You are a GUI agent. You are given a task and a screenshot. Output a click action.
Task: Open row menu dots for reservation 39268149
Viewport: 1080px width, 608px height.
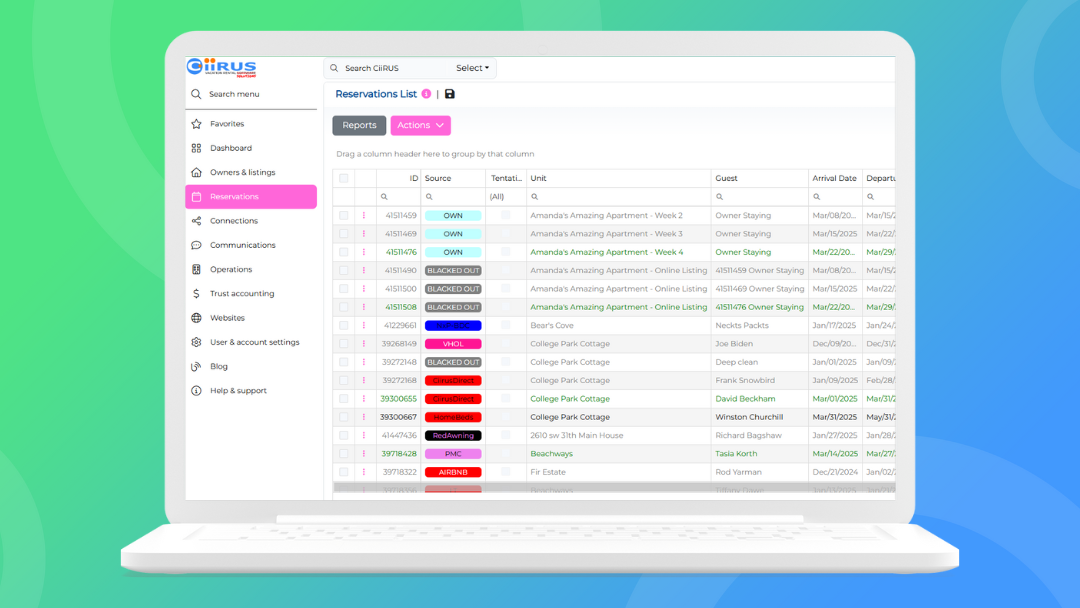coord(364,344)
